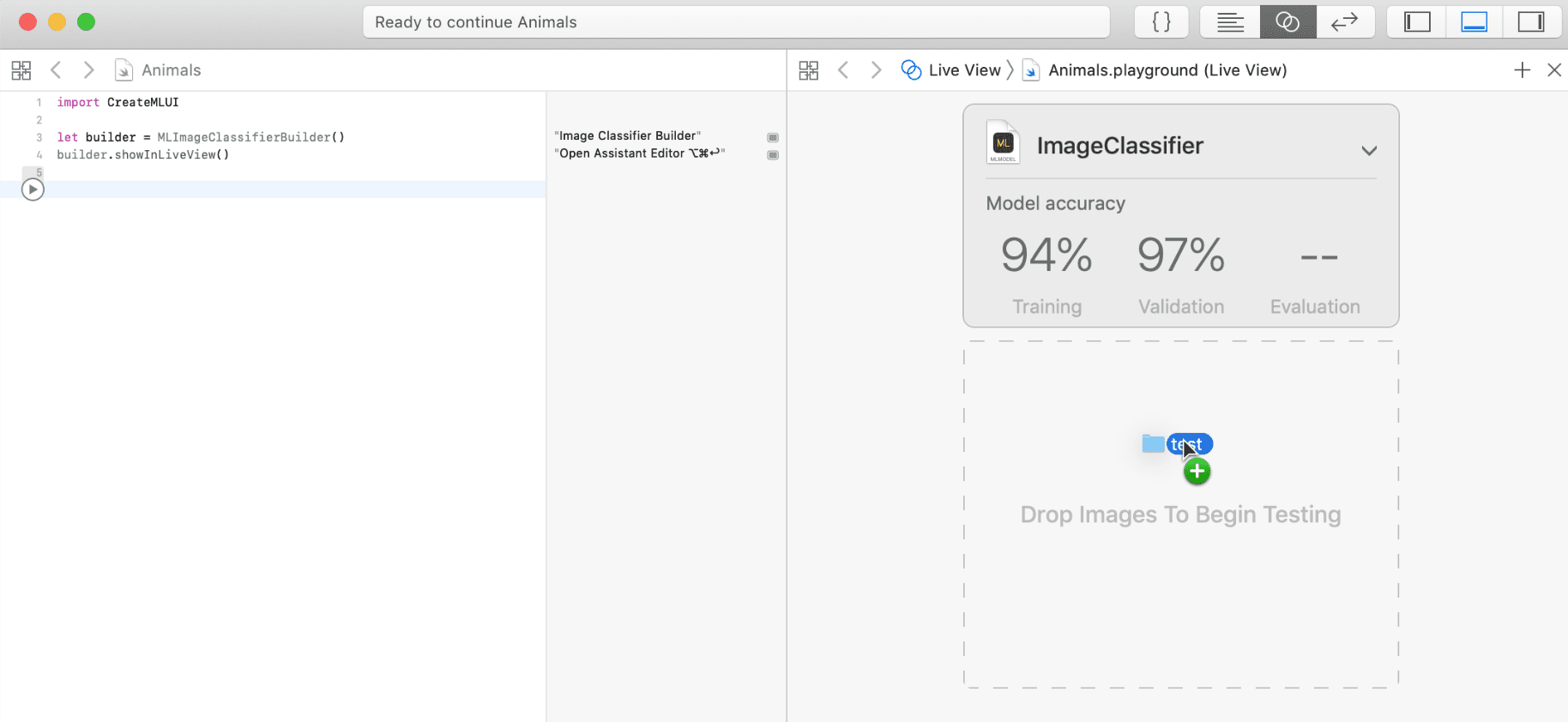Open related items grid in assistant editor
This screenshot has width=1568, height=722.
pos(809,70)
